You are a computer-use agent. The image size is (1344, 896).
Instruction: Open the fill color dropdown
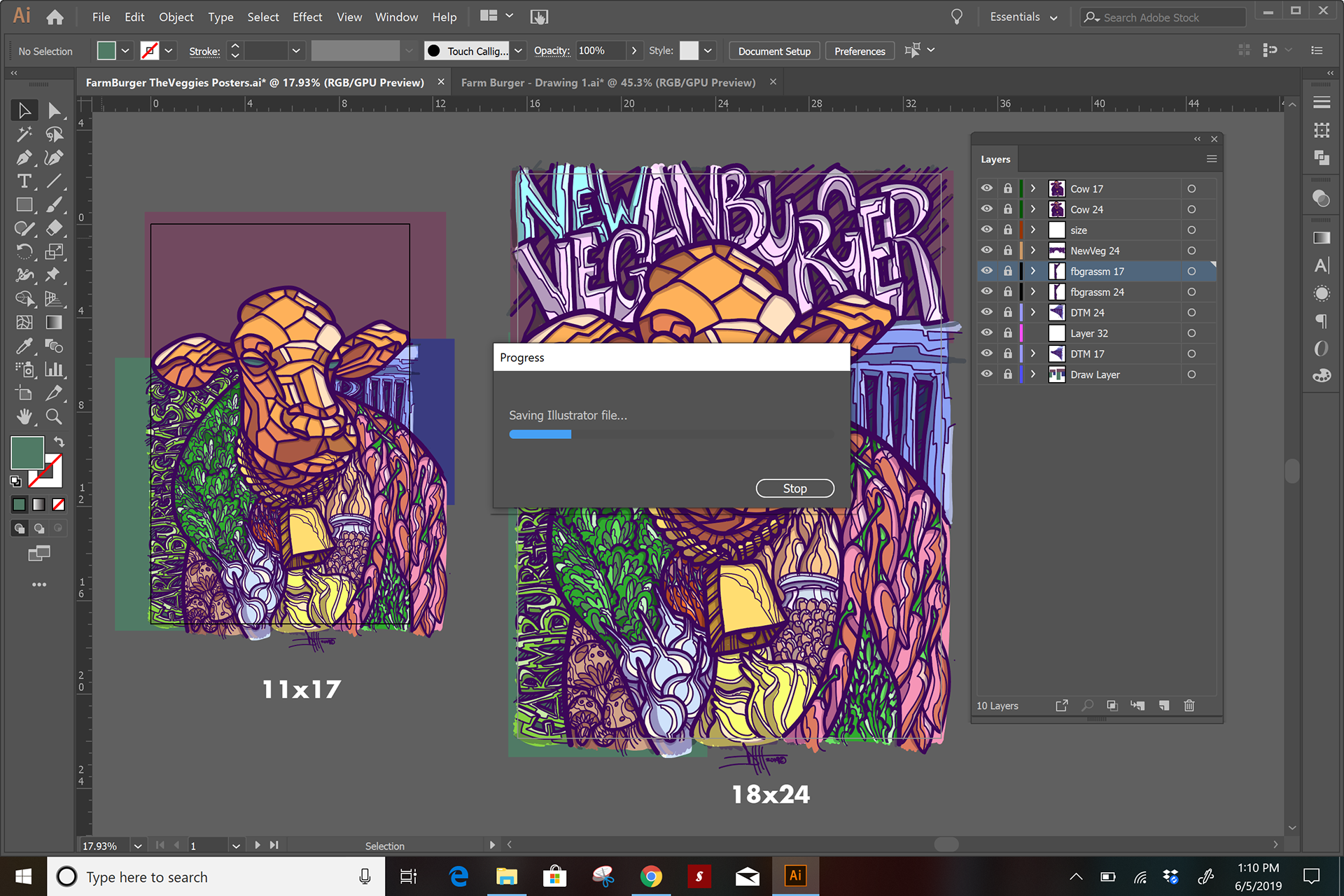[125, 50]
